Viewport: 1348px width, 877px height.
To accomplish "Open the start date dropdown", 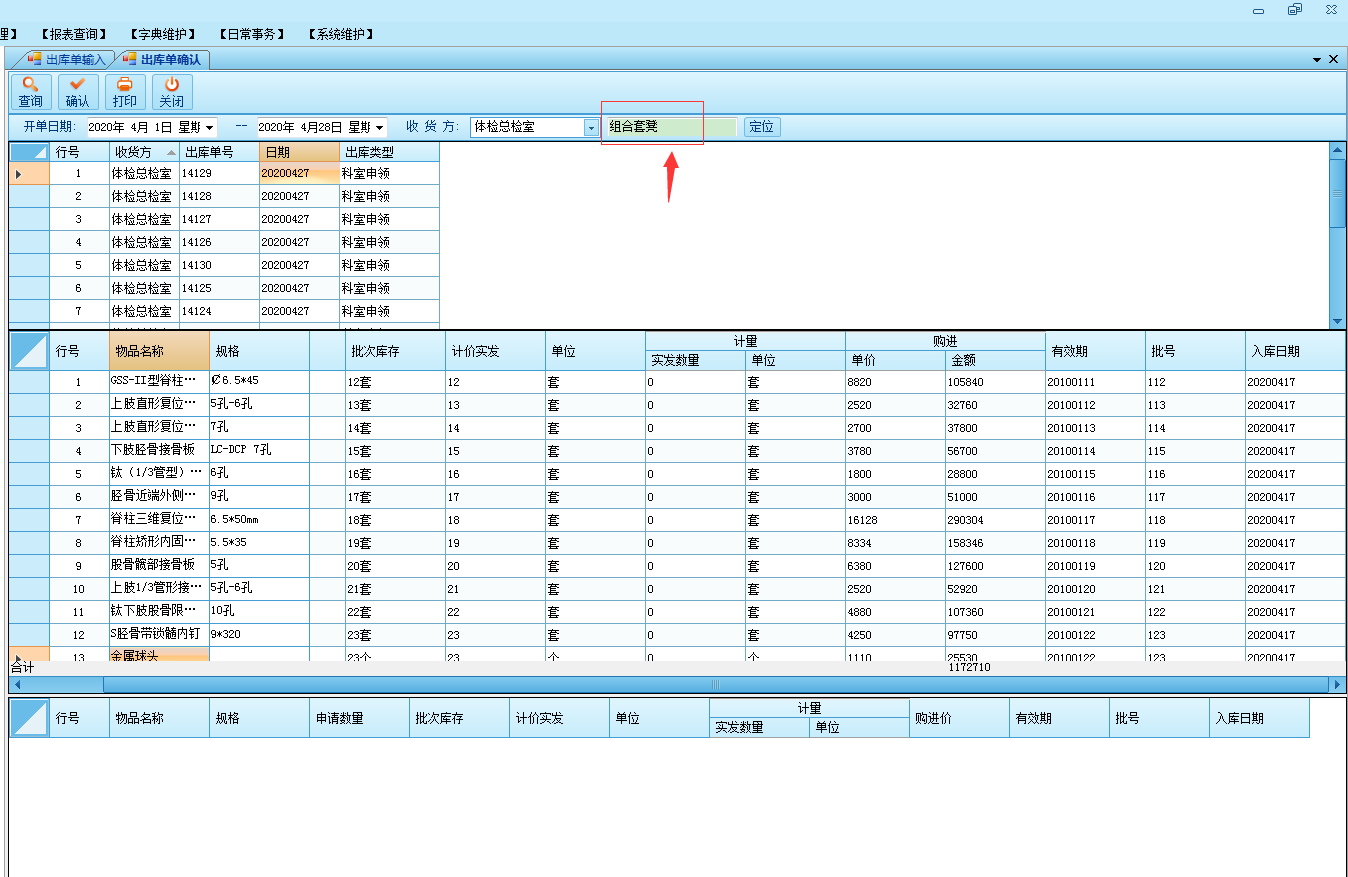I will [x=210, y=128].
